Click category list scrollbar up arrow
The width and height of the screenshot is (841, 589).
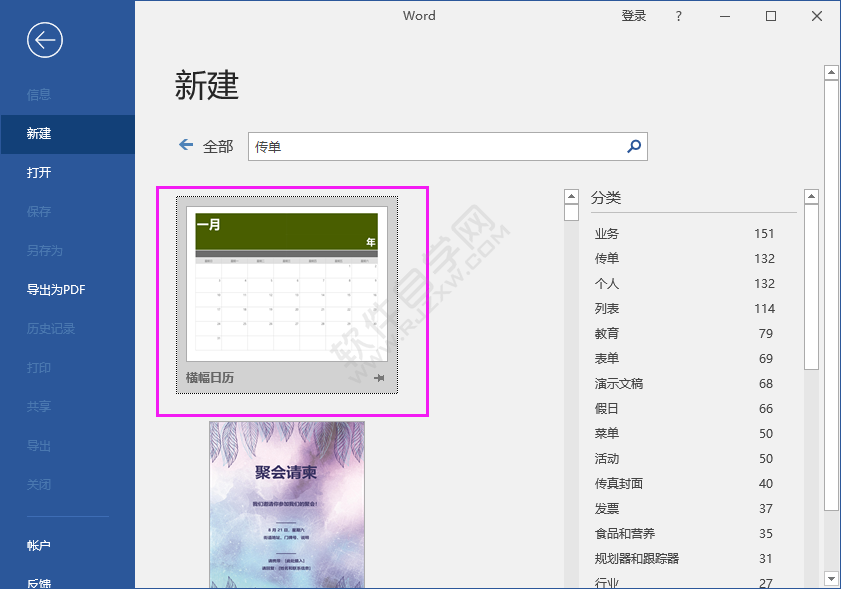click(x=812, y=196)
